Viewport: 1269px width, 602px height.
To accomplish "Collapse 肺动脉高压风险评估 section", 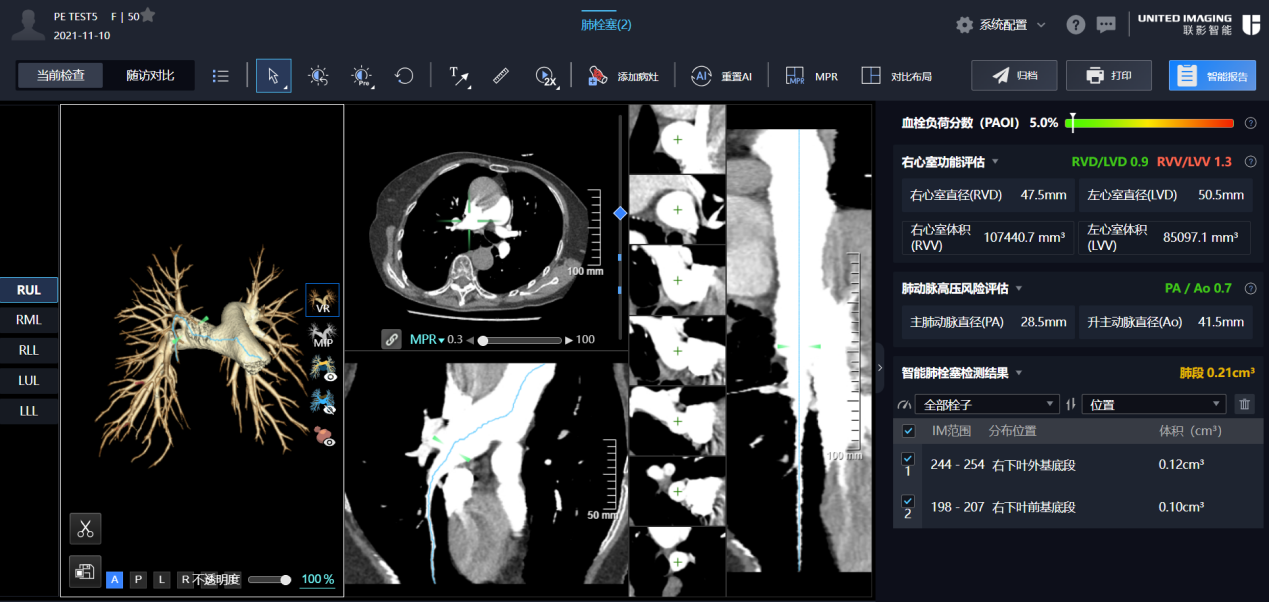I will click(x=1019, y=288).
